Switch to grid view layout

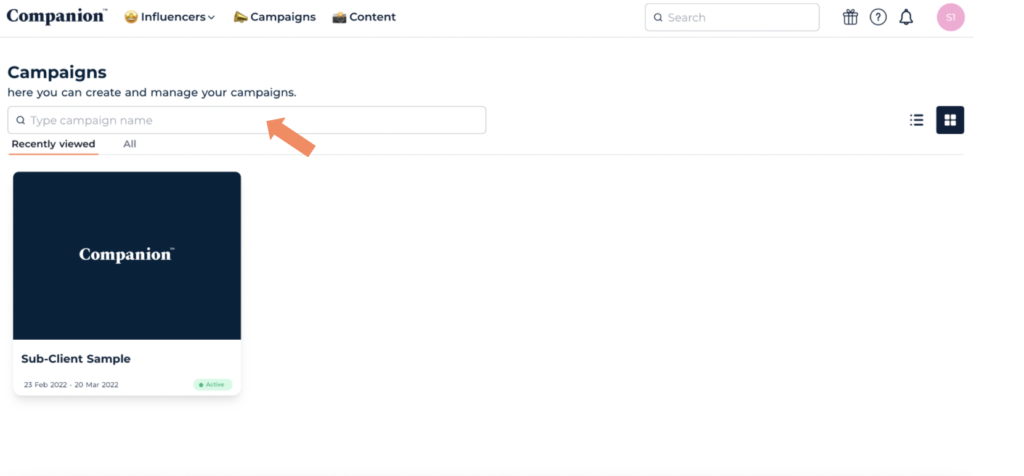950,120
